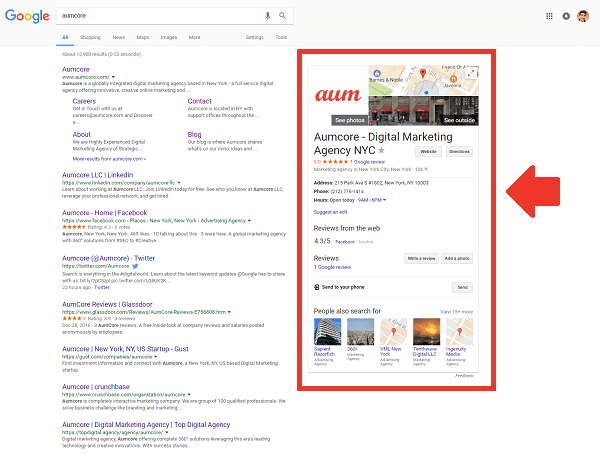Activate voice search microphone icon
This screenshot has height=458, width=600.
point(267,16)
